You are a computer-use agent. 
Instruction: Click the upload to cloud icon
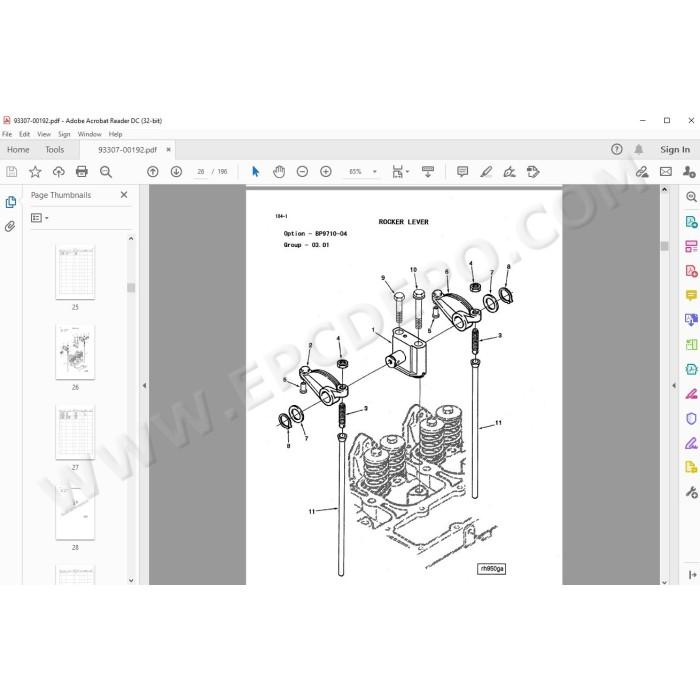click(x=58, y=171)
